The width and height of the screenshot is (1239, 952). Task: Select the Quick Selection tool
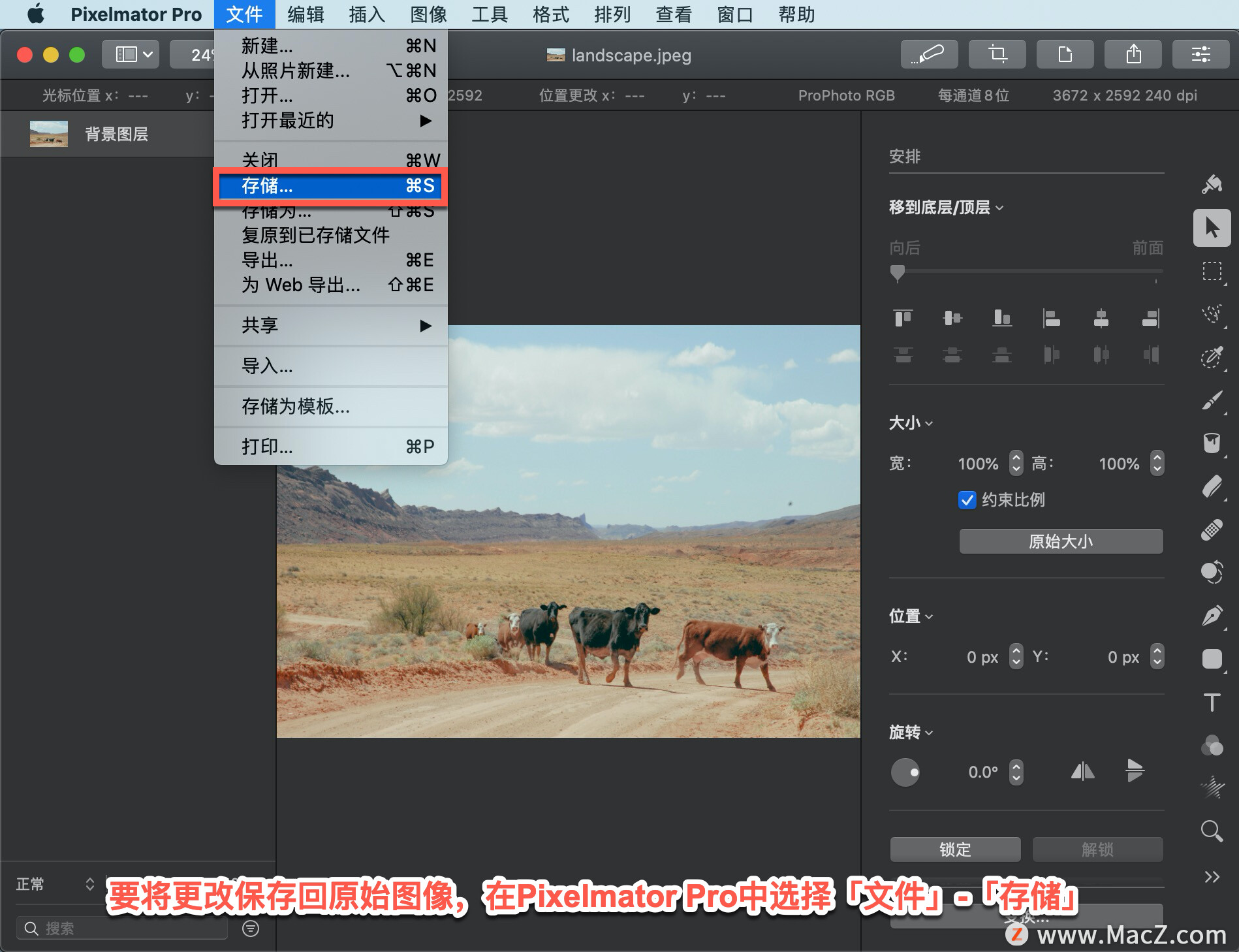[x=1212, y=314]
